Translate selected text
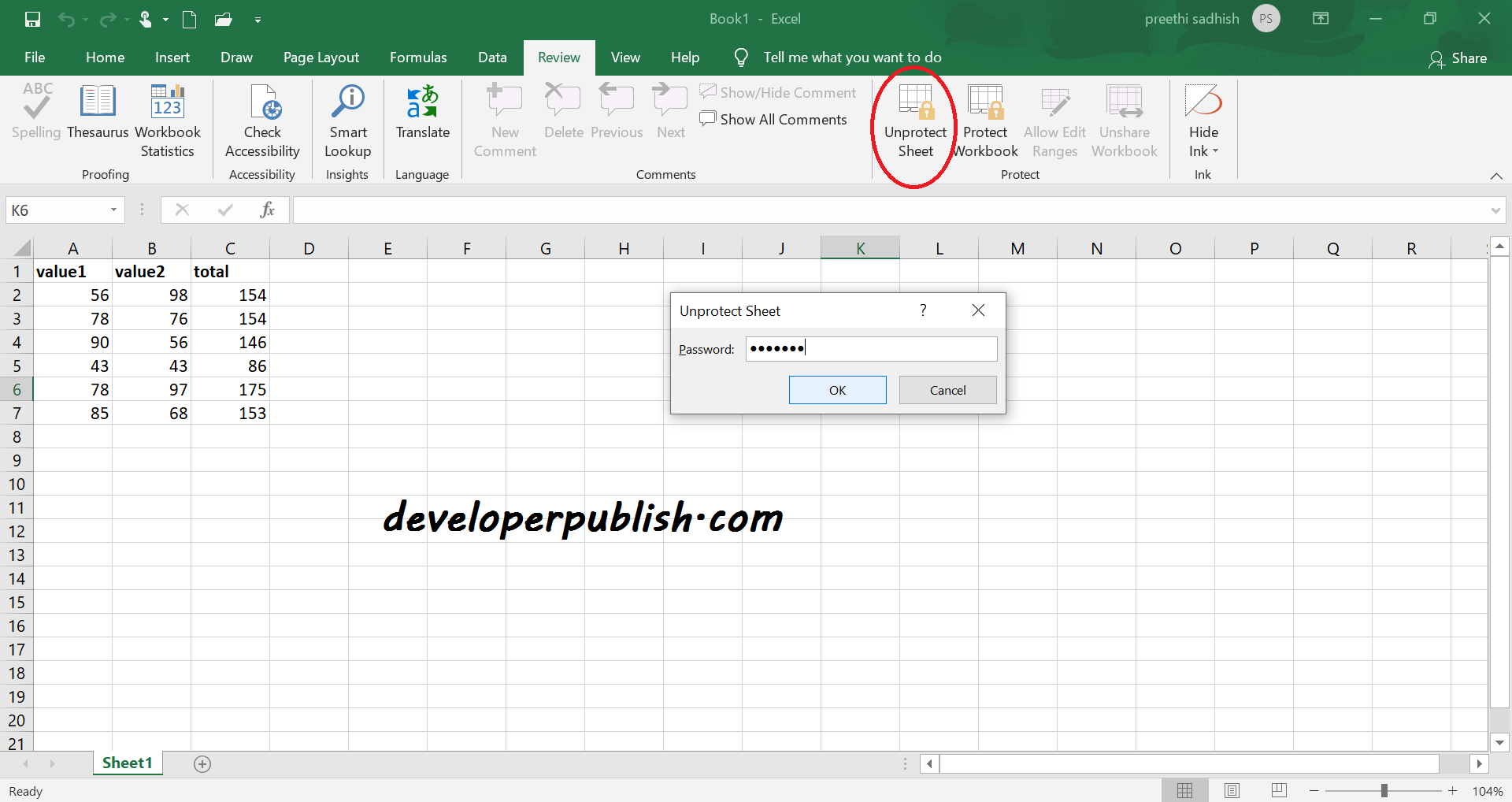 click(422, 114)
